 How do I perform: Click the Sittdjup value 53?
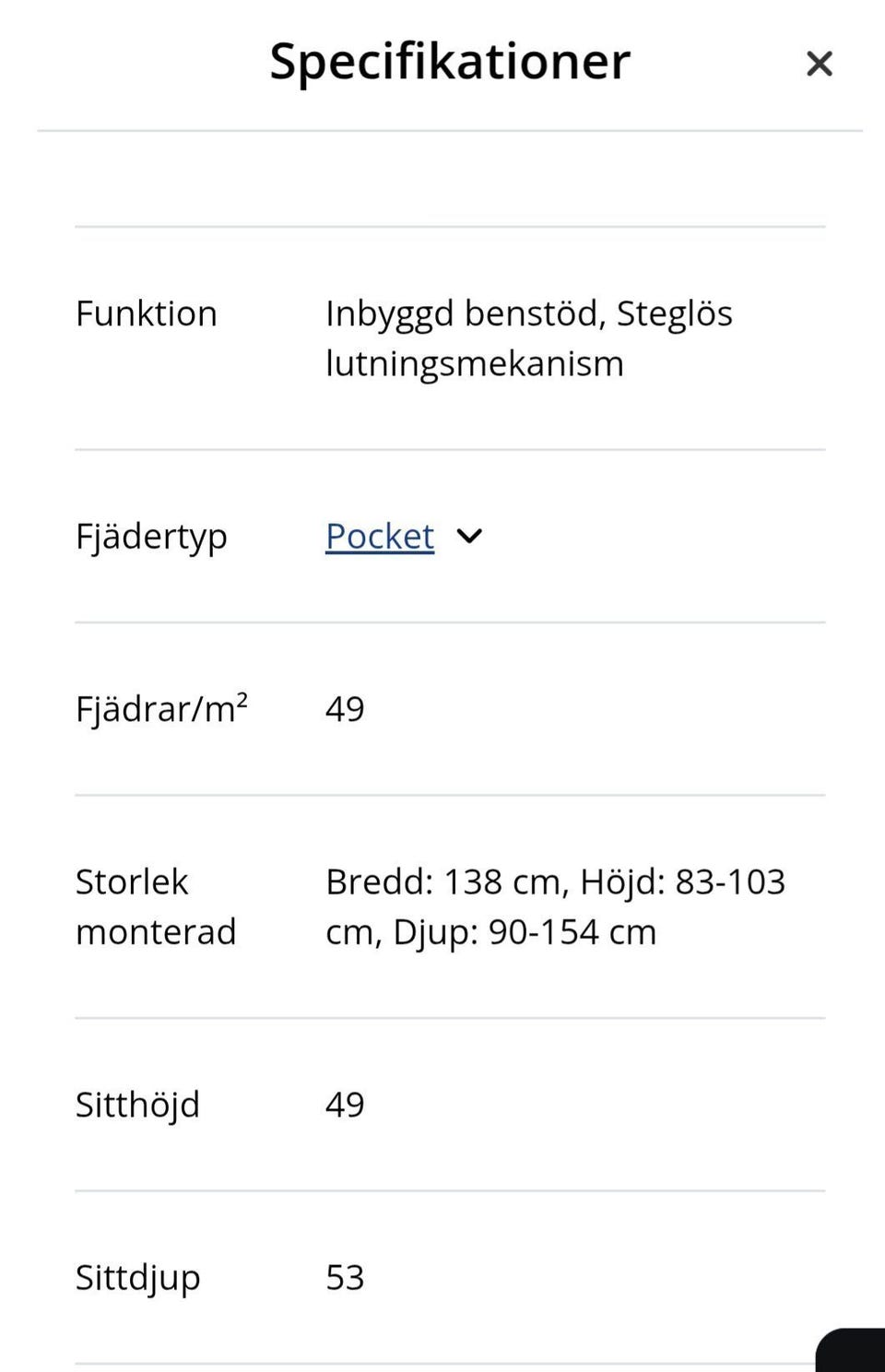[x=345, y=1278]
